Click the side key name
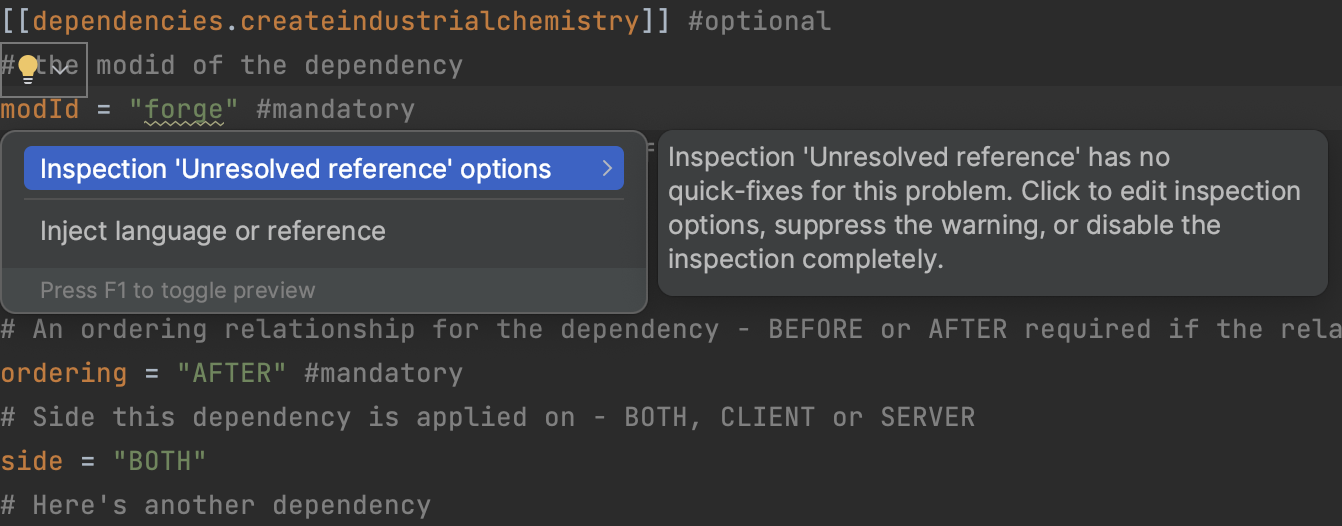This screenshot has width=1342, height=526. [x=31, y=461]
